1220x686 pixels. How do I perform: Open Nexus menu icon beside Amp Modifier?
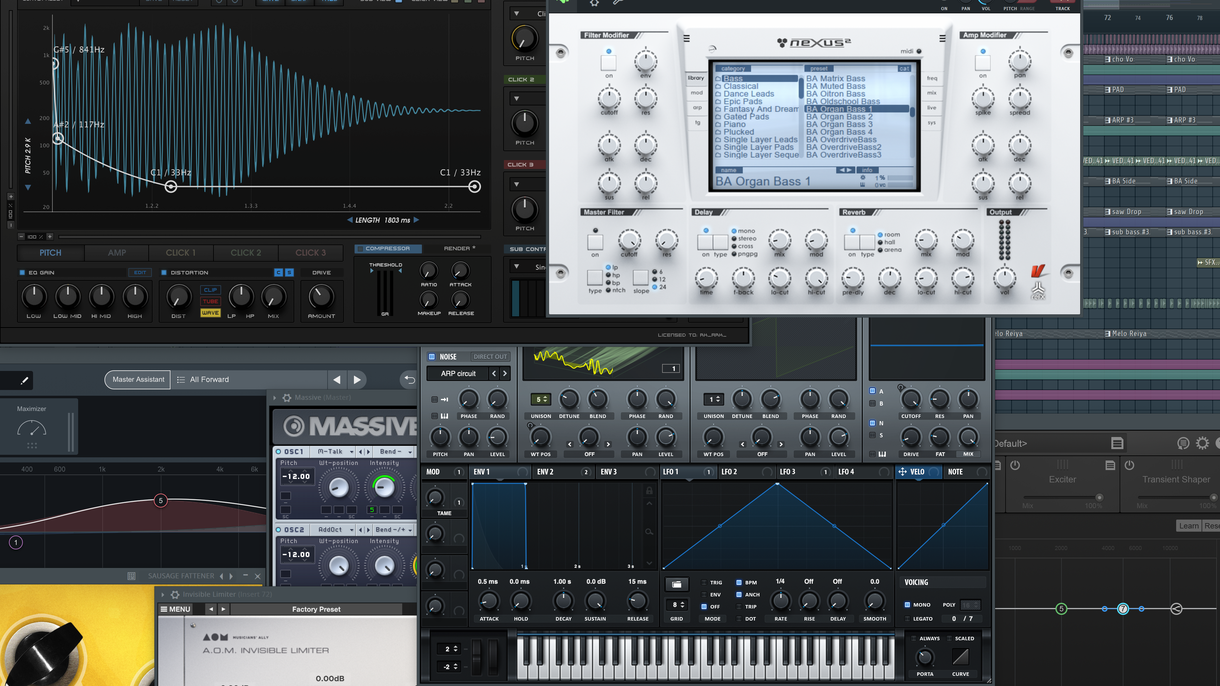(942, 39)
